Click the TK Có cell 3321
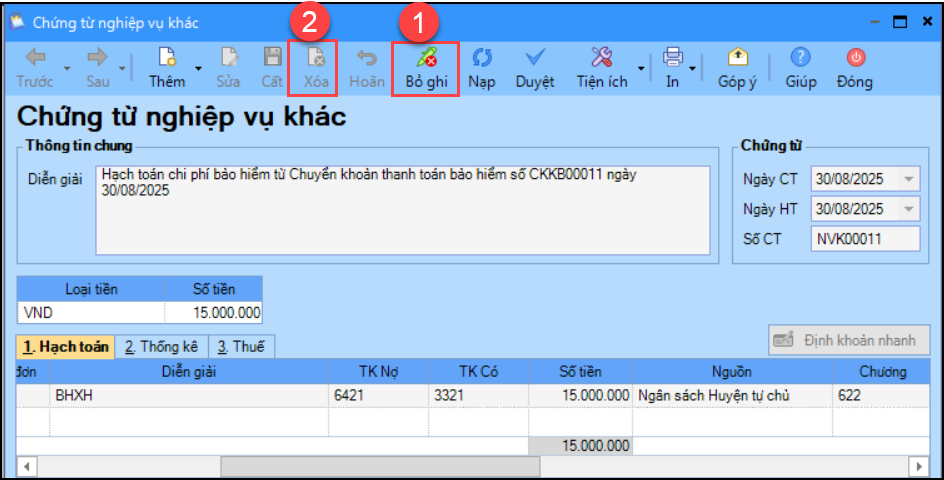 (479, 396)
